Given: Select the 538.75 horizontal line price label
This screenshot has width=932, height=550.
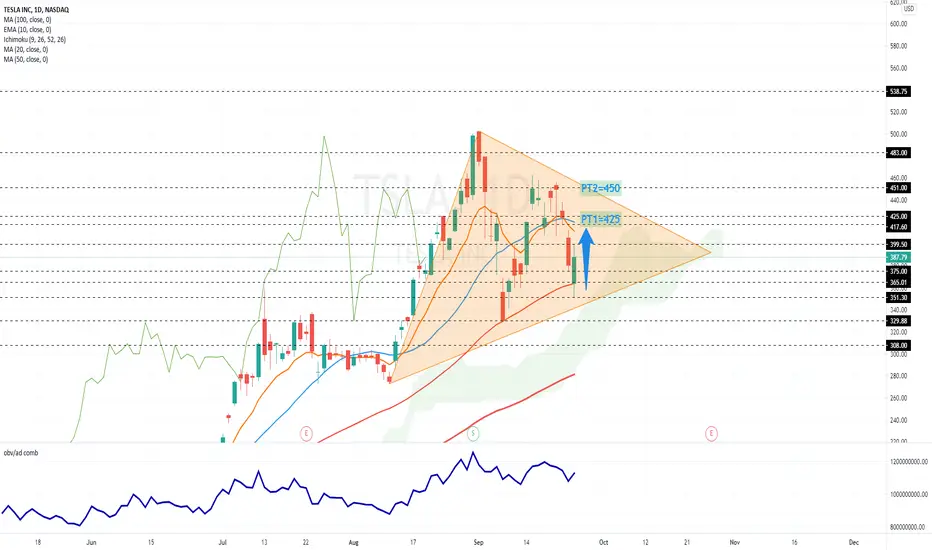Looking at the screenshot, I should coord(898,92).
